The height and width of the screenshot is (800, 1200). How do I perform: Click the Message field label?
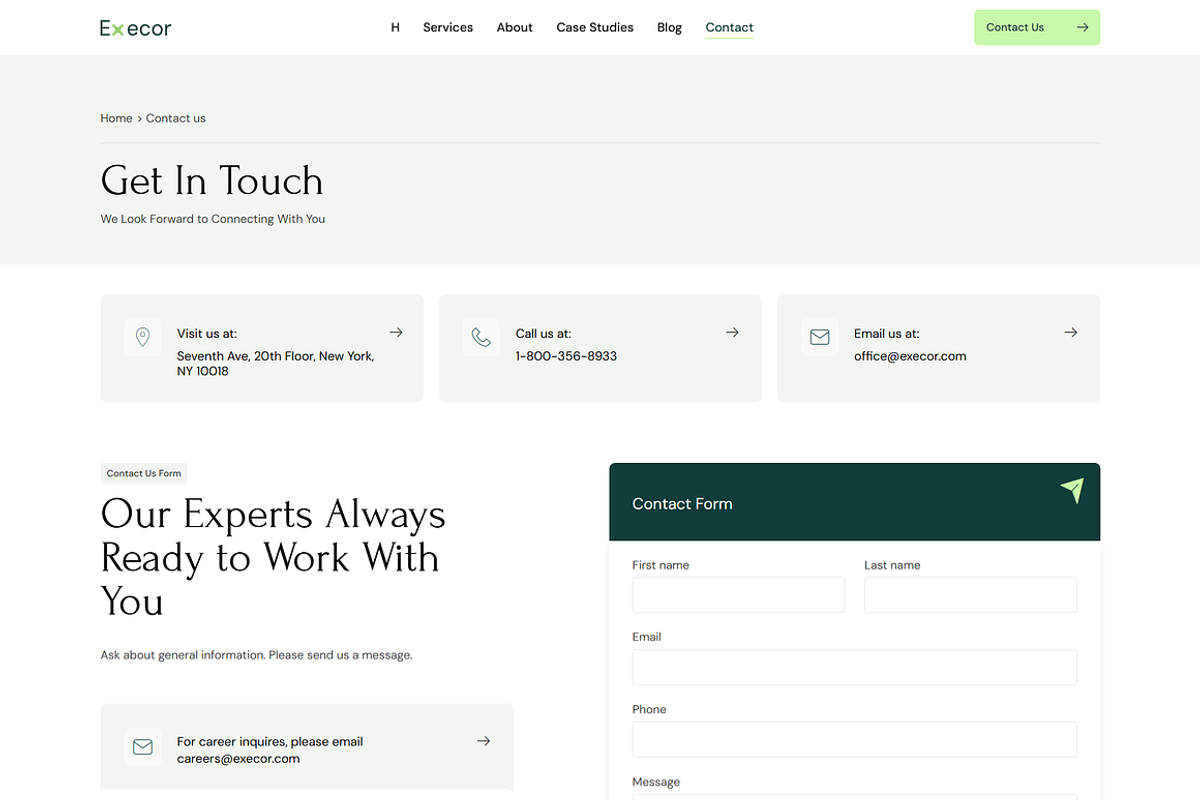656,782
